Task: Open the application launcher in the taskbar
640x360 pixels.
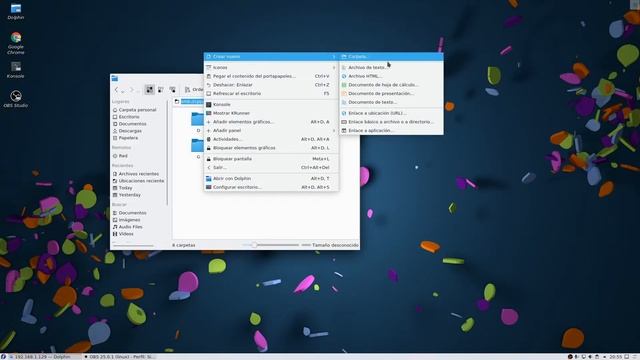Action: pyautogui.click(x=3, y=357)
